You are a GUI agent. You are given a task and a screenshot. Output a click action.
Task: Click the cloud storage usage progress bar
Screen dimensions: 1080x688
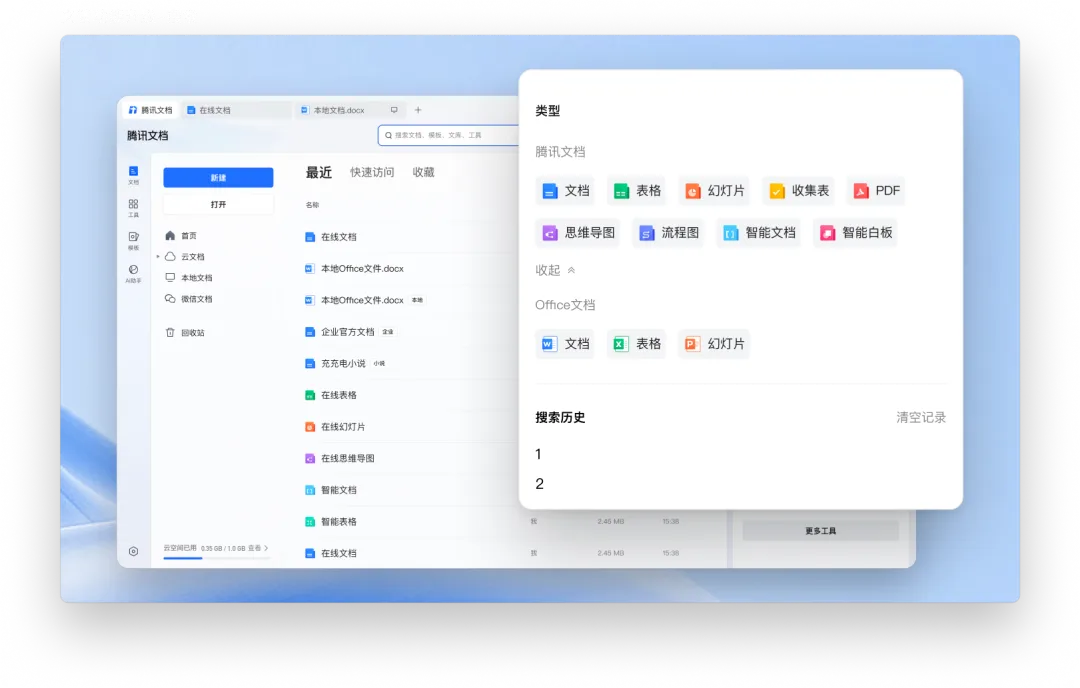click(x=216, y=558)
